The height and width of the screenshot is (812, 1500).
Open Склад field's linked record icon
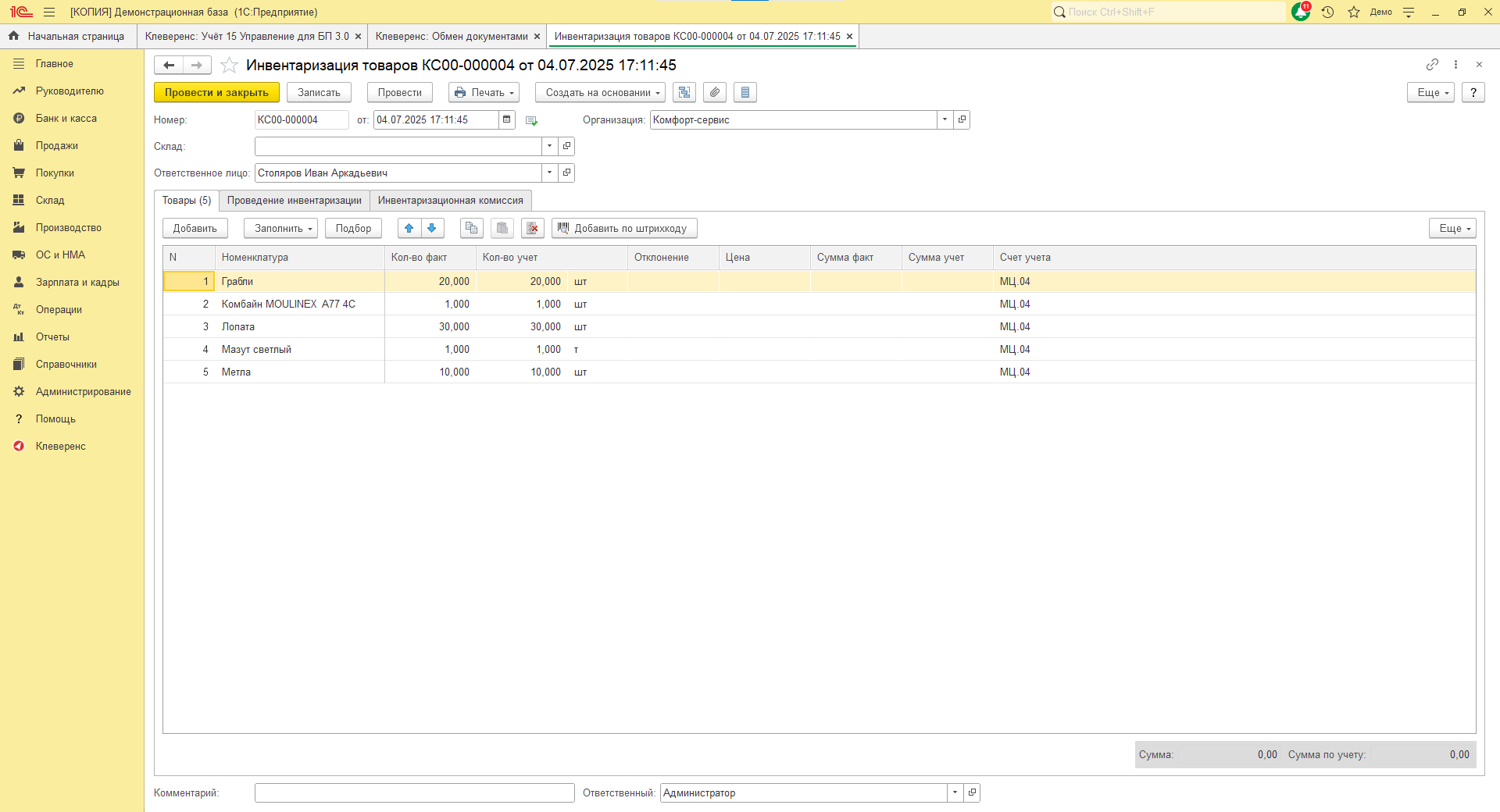coord(567,146)
